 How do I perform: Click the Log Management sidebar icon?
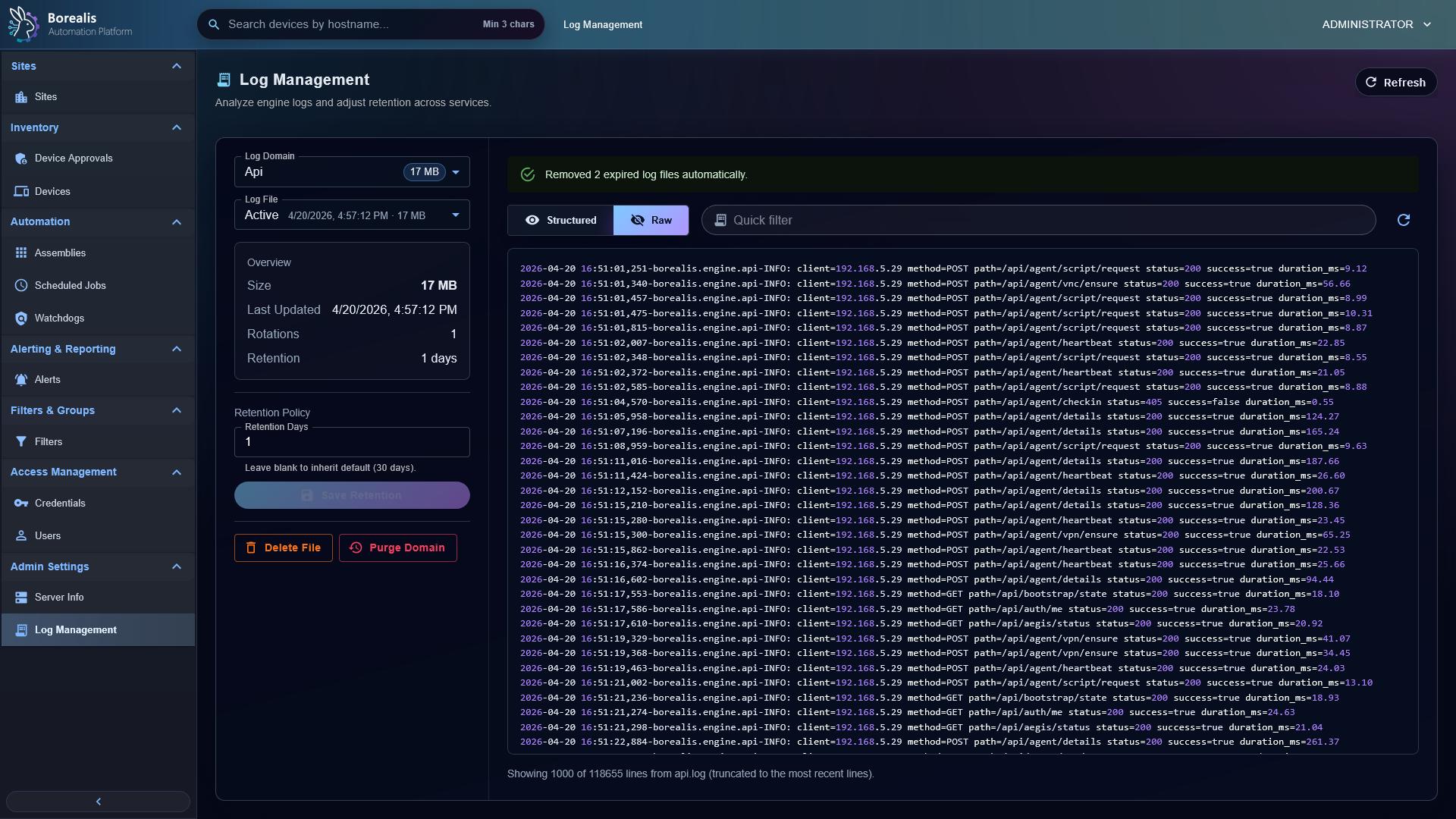coord(21,630)
